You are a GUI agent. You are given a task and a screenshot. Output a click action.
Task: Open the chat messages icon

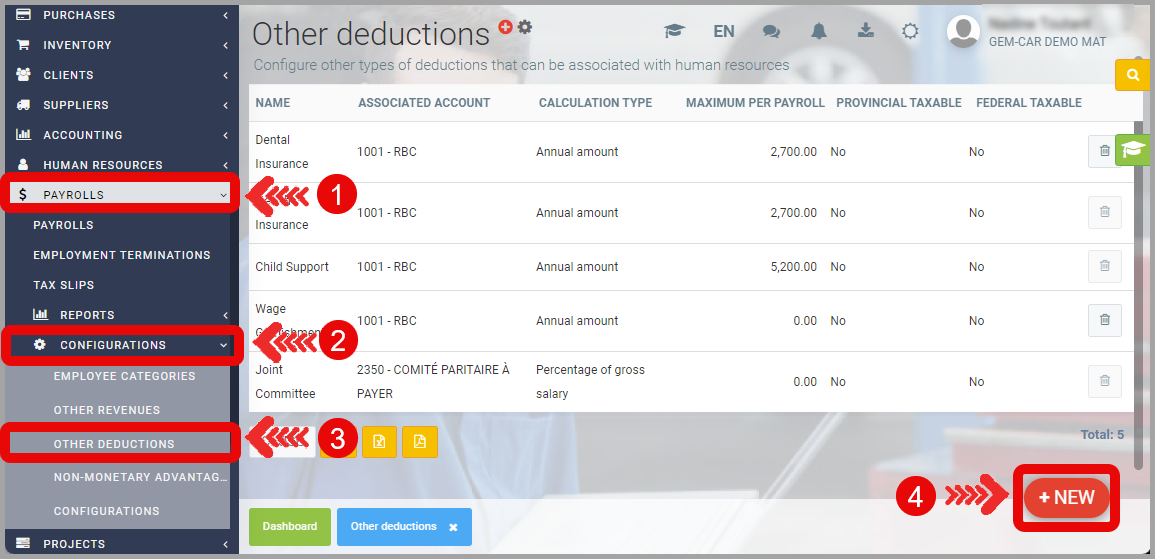[x=771, y=31]
